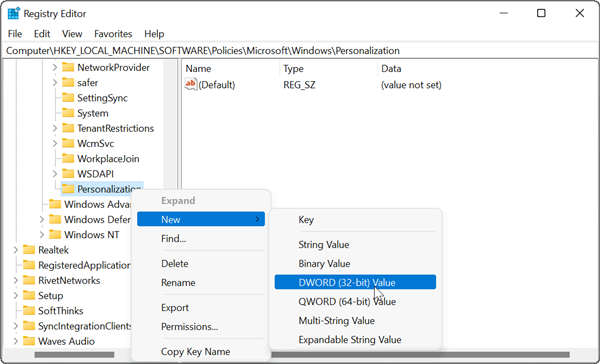Click the SyncIntegrationClients folder icon
Image resolution: width=600 pixels, height=364 pixels.
[x=29, y=326]
